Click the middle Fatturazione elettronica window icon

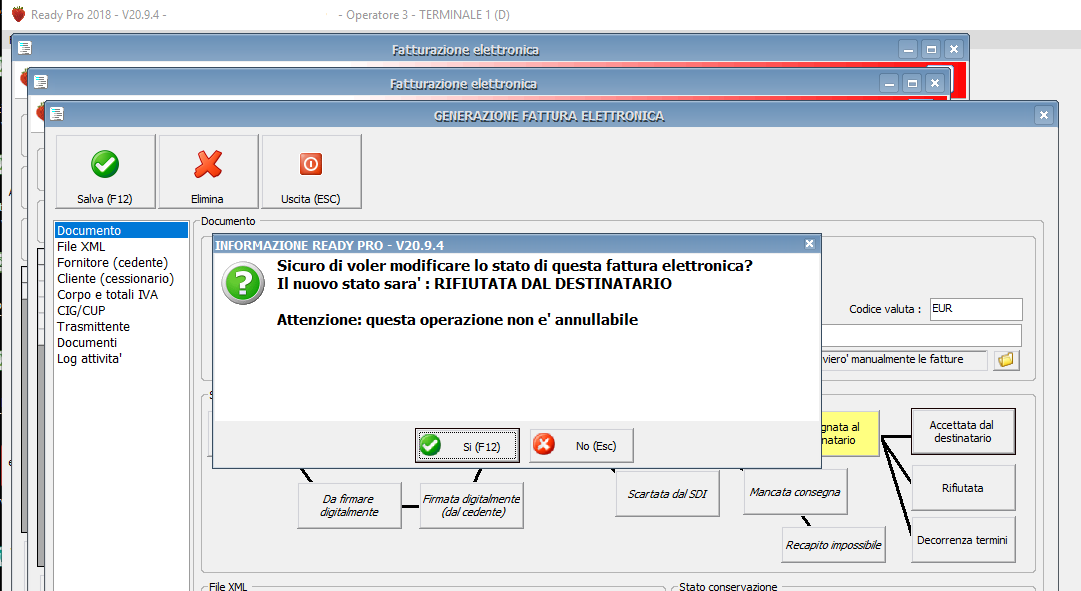click(41, 82)
